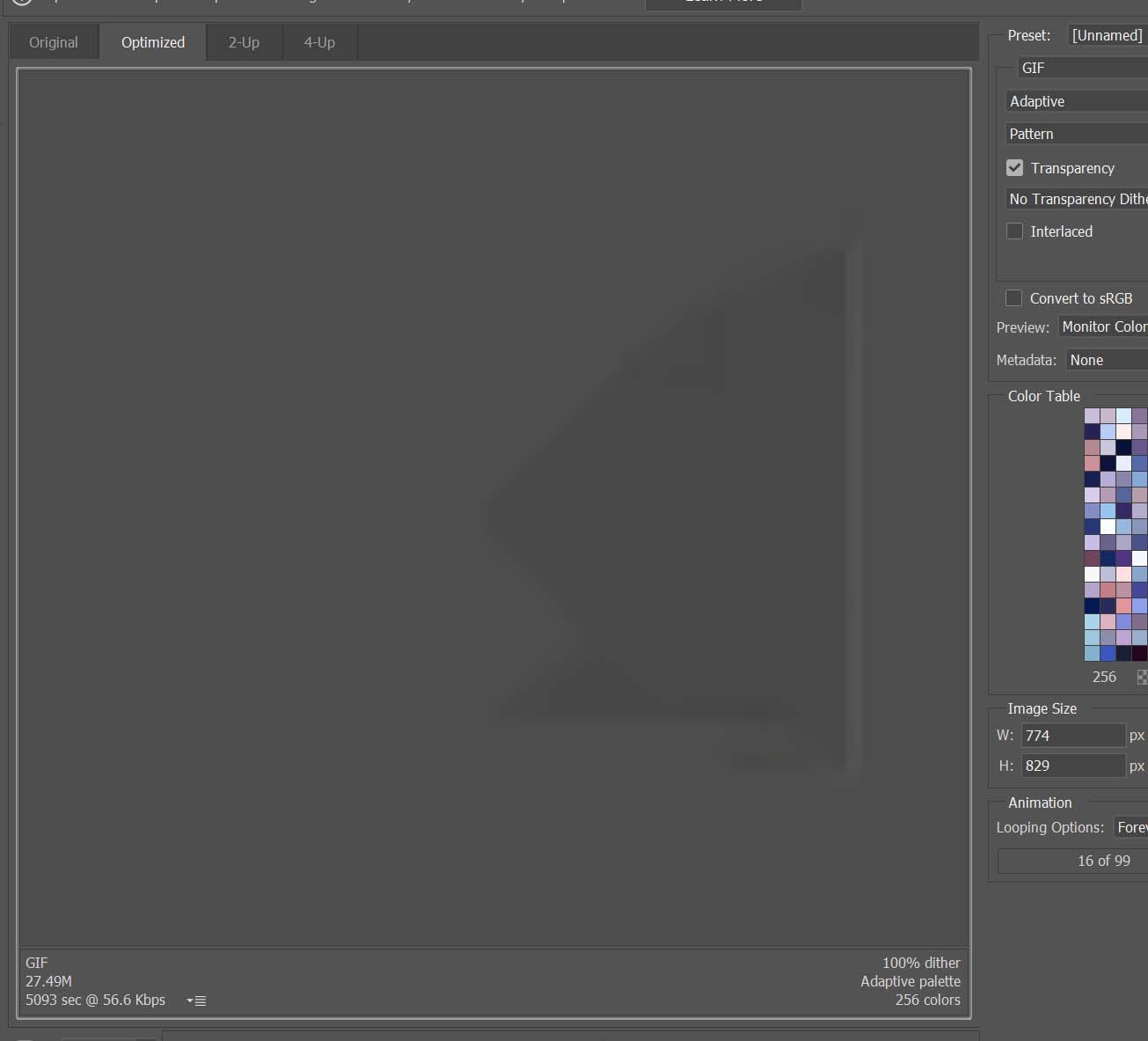The image size is (1148, 1041).
Task: Expand the Preview Monitor Color dropdown
Action: tap(1103, 326)
